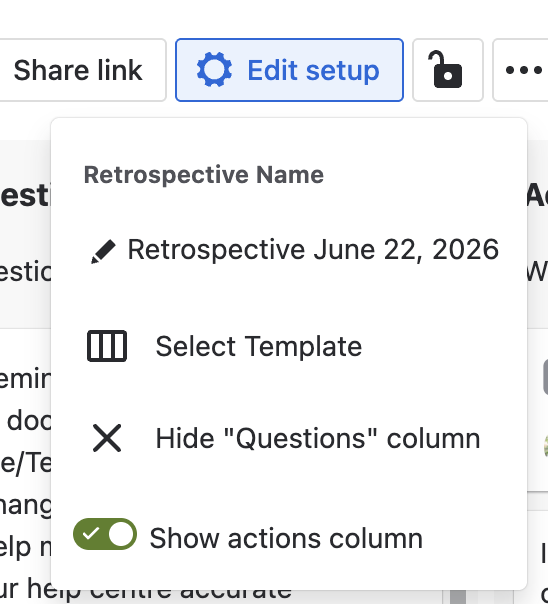548x604 pixels.
Task: Open the three-dots more options menu
Action: click(x=523, y=70)
